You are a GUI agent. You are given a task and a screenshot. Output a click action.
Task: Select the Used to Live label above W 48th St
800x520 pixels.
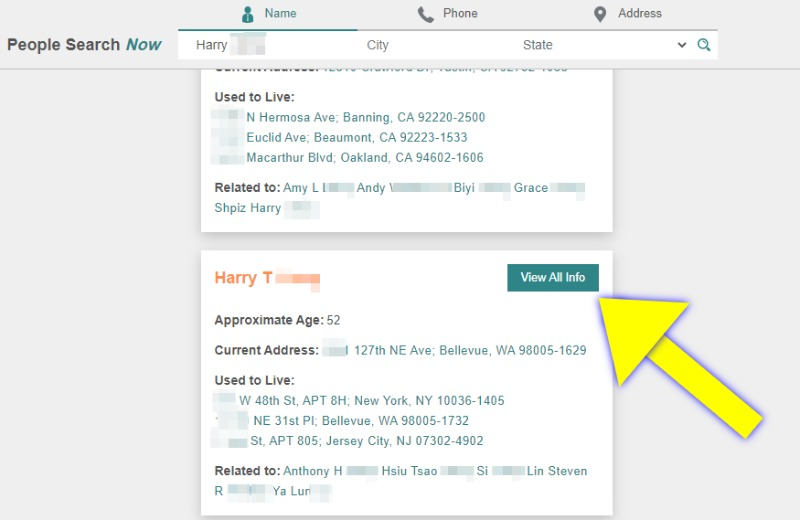[x=255, y=380]
